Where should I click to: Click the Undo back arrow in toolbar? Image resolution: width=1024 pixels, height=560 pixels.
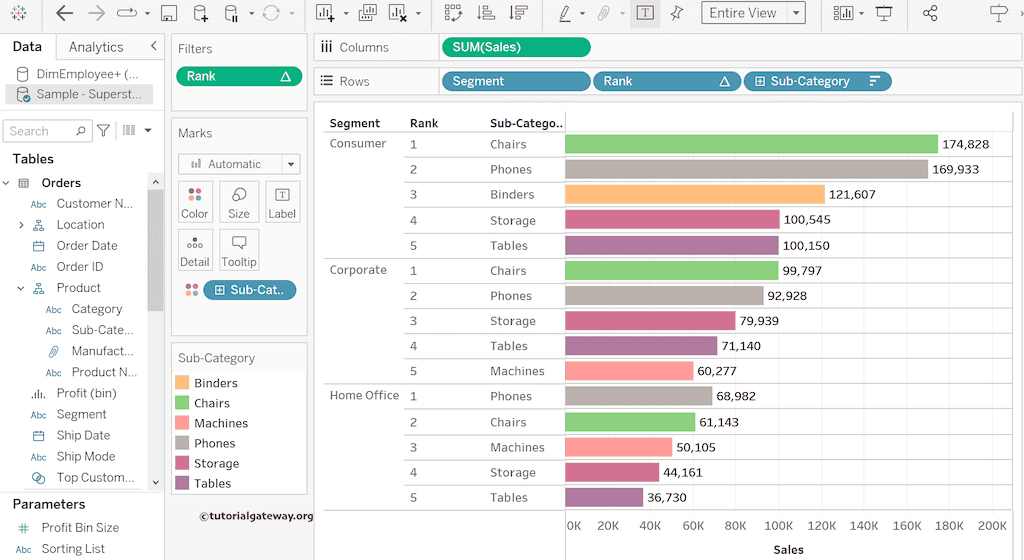tap(65, 13)
